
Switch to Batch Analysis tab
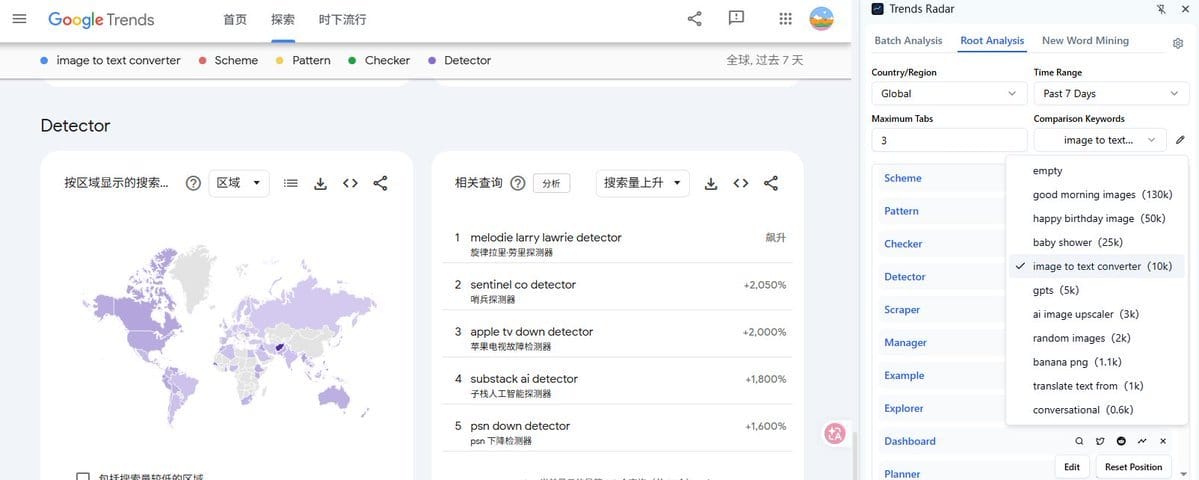coord(908,41)
